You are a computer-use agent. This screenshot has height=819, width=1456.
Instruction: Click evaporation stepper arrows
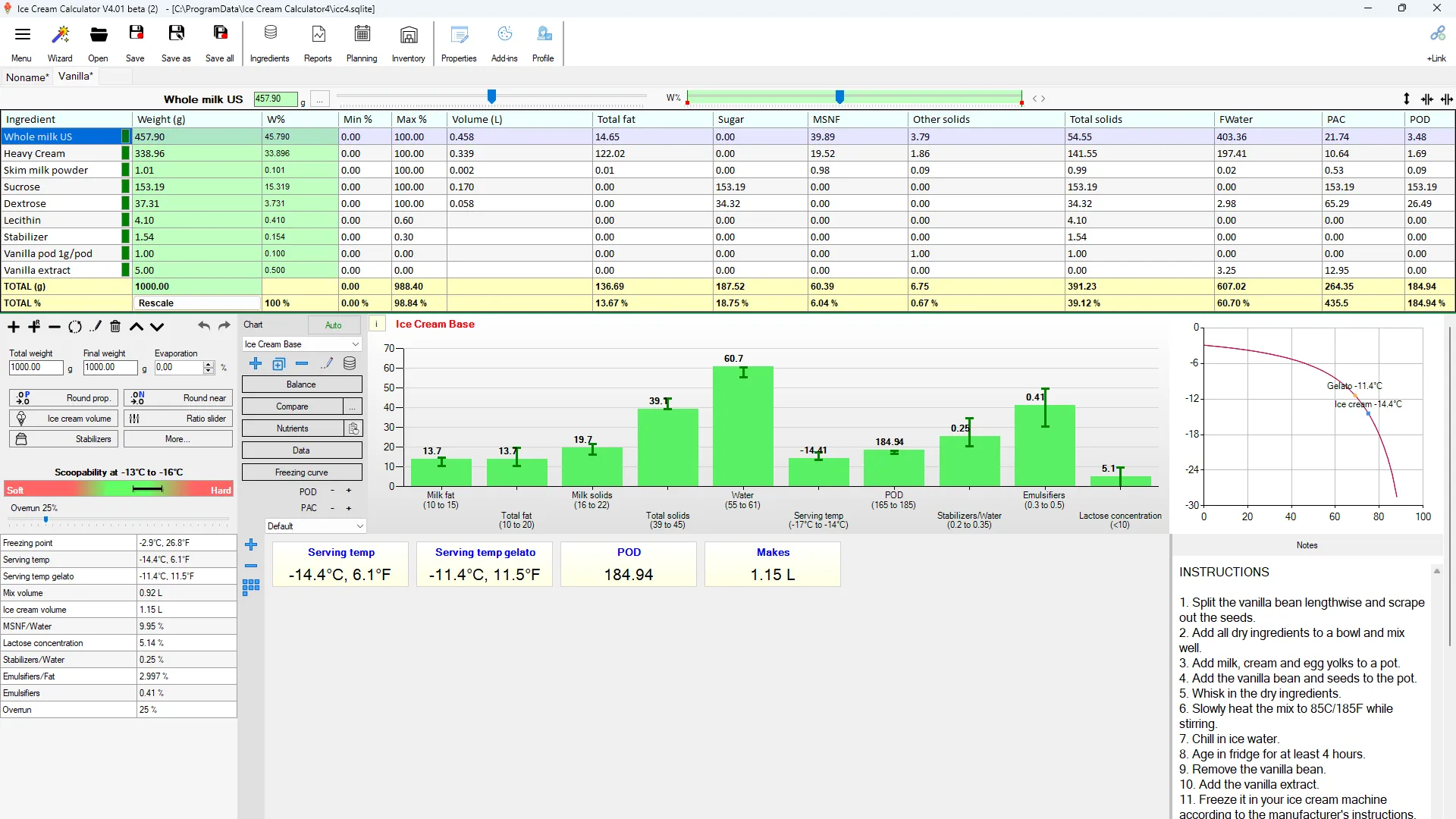(209, 368)
